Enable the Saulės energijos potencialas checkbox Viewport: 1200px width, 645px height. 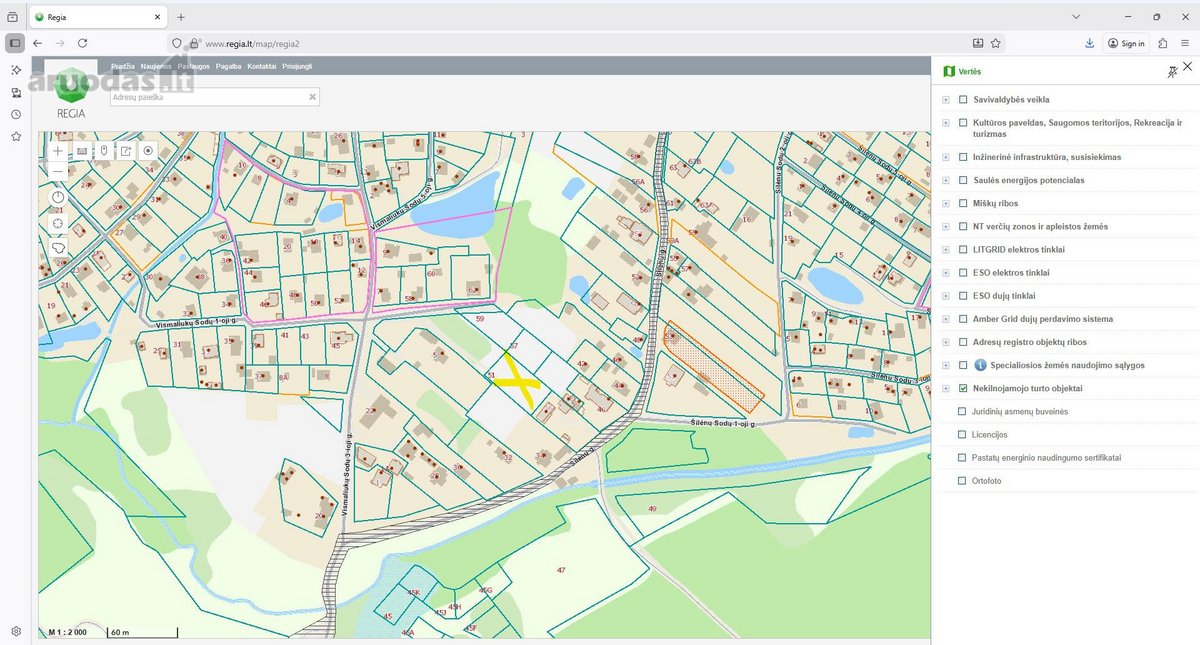[x=963, y=180]
